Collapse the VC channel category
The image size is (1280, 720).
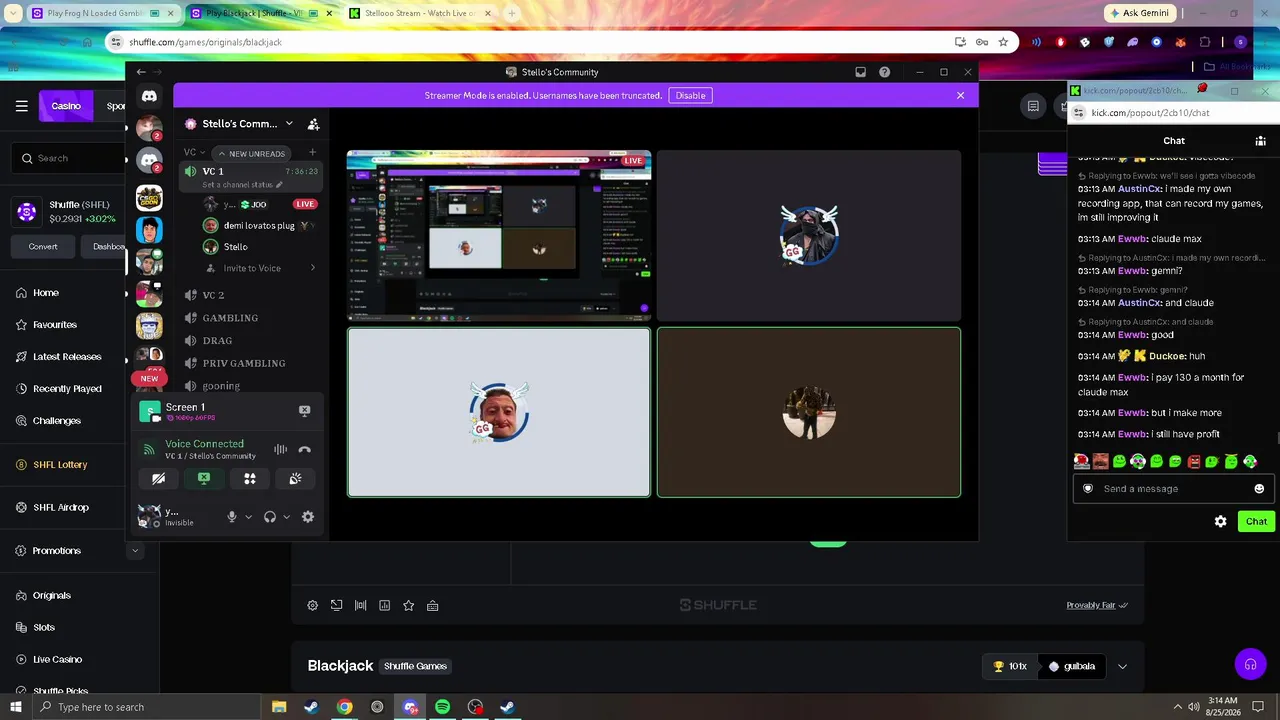tap(195, 153)
